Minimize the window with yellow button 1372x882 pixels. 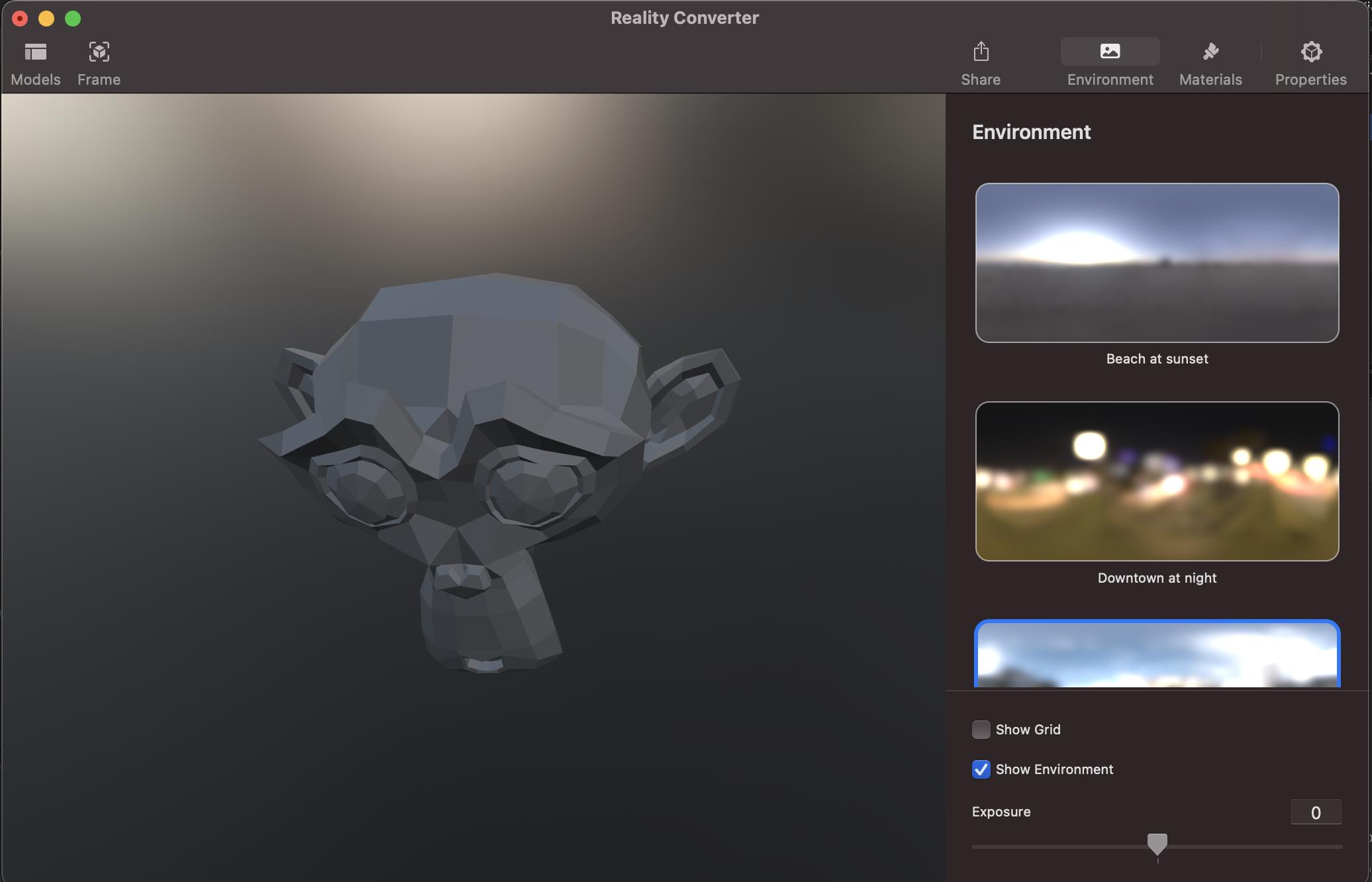pyautogui.click(x=46, y=18)
